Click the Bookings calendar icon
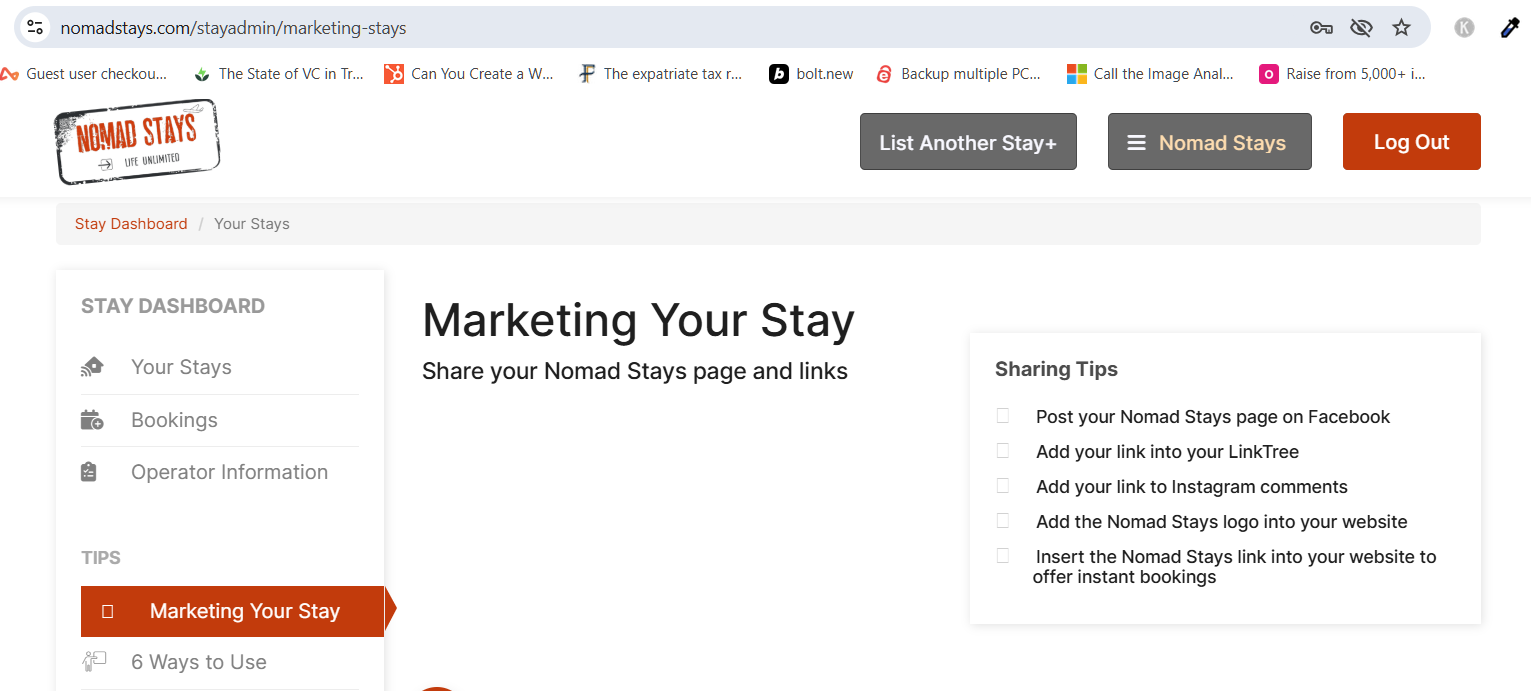 (92, 420)
